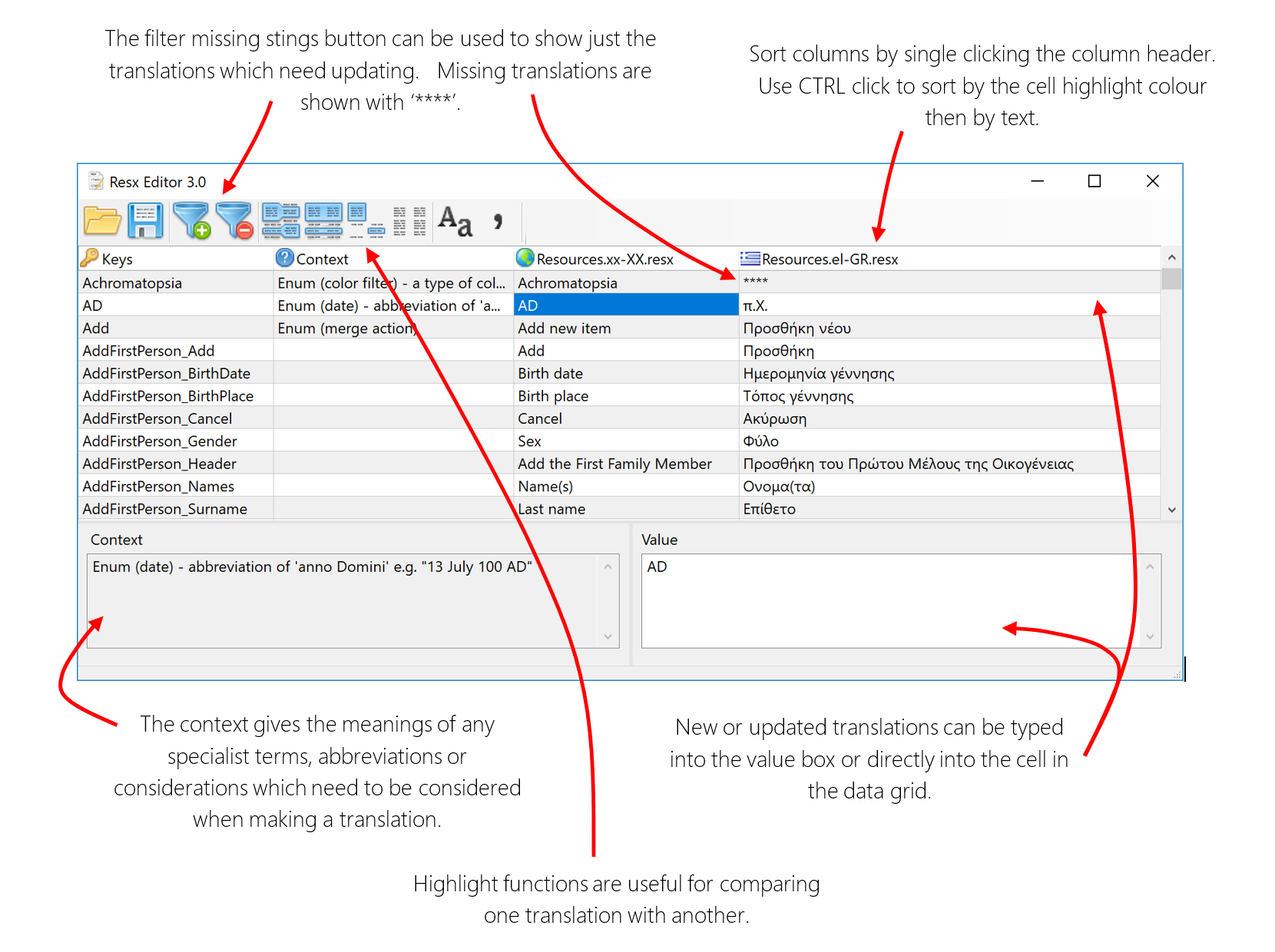Image resolution: width=1275 pixels, height=952 pixels.
Task: Select the 'Ημερομηνία γέννησης' cell
Action: 949,373
